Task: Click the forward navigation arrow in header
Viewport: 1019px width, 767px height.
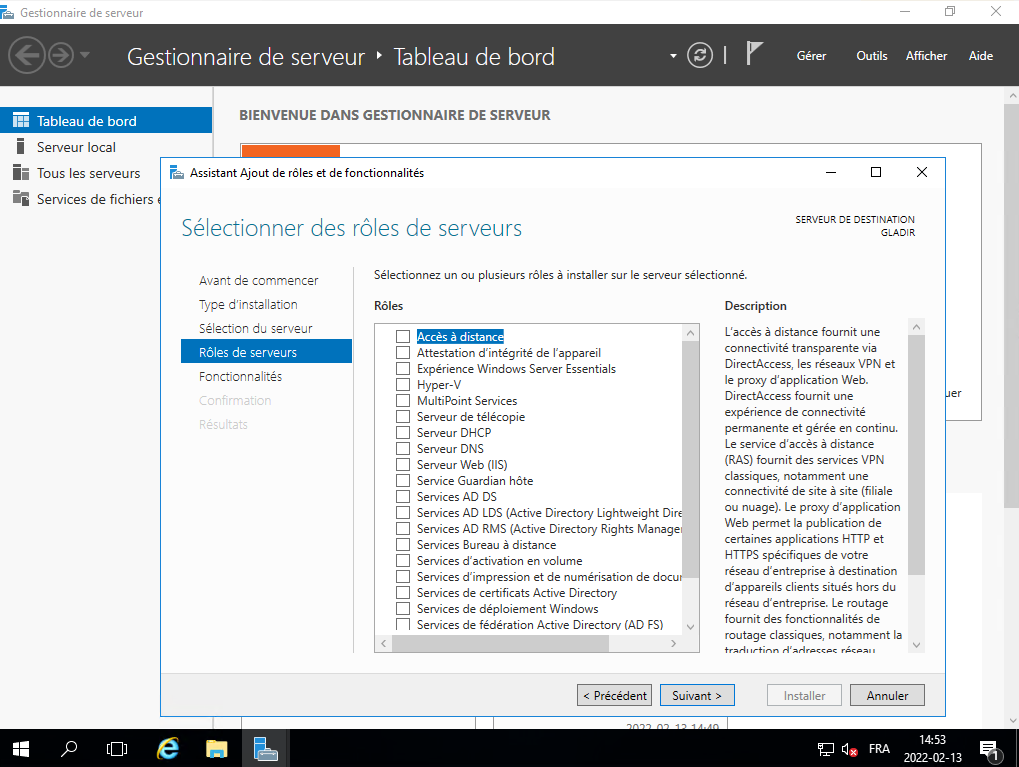Action: point(61,55)
